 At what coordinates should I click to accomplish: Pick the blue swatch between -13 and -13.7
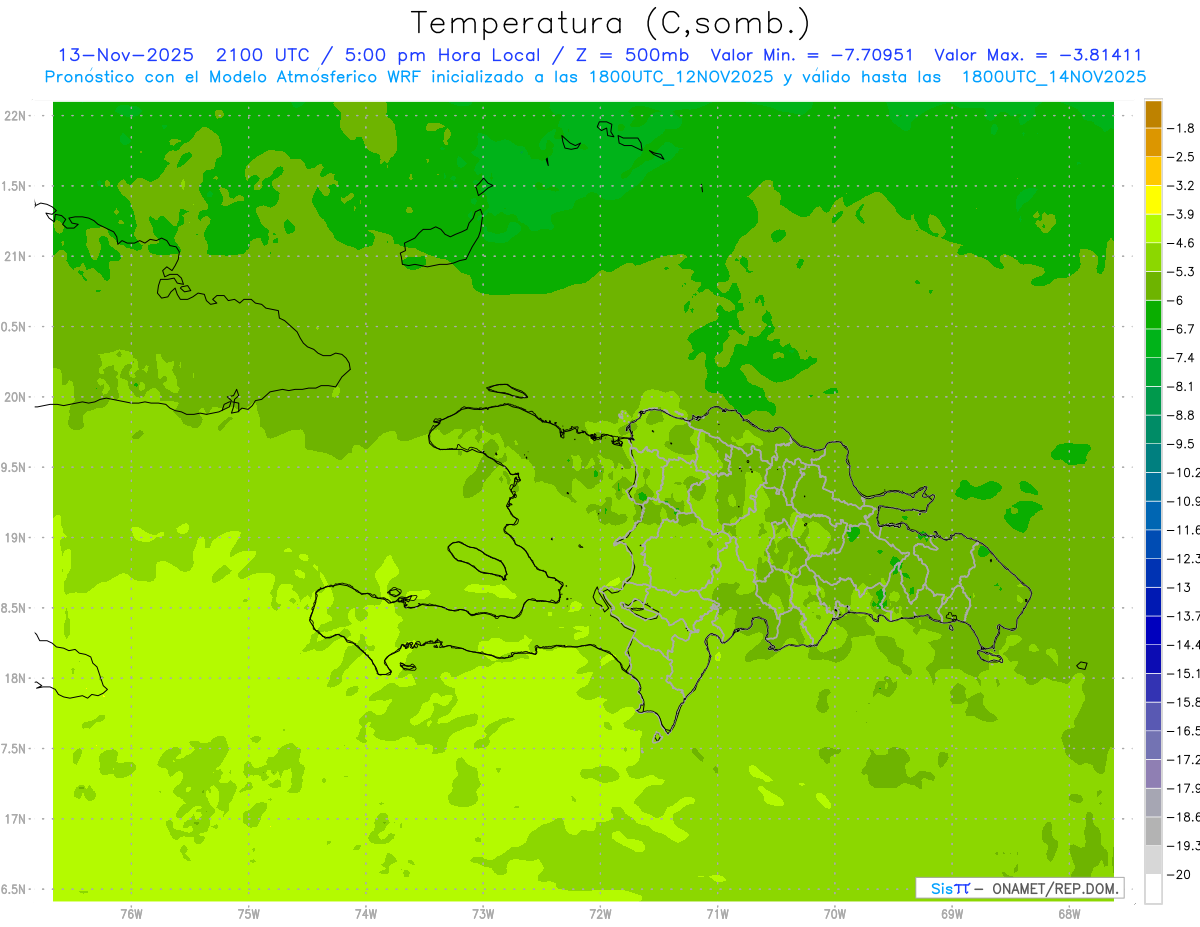1153,602
